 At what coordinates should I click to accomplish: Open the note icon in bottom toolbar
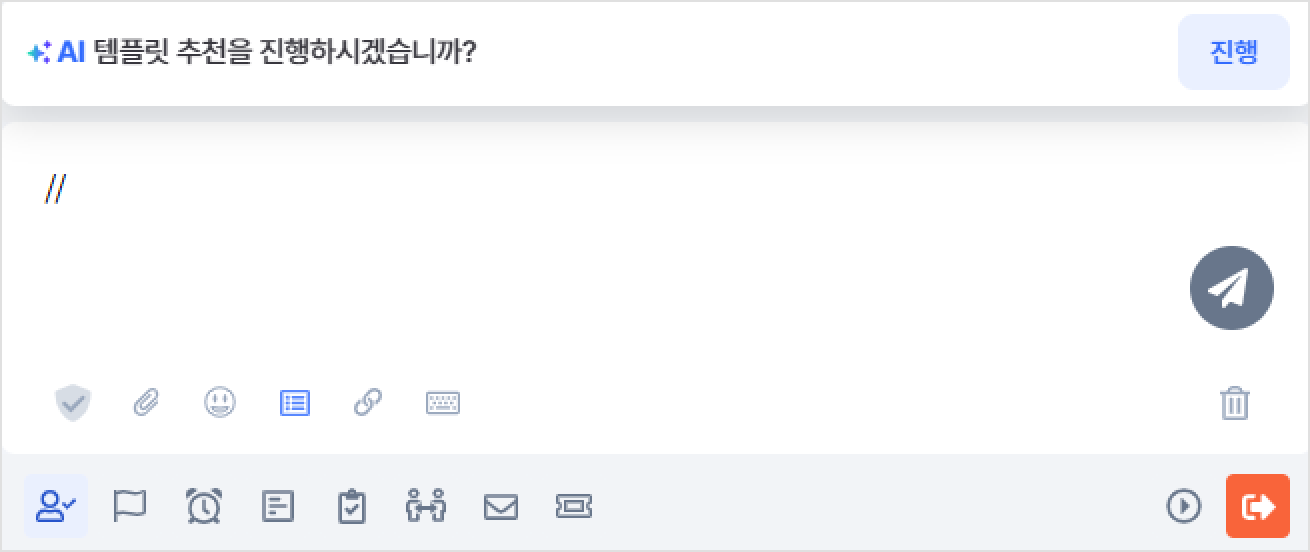(x=277, y=507)
